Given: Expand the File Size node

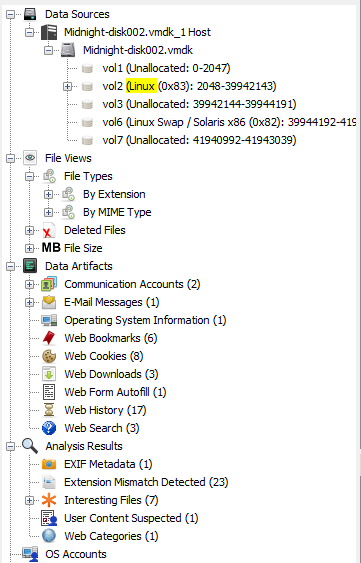Looking at the screenshot, I should 29,248.
